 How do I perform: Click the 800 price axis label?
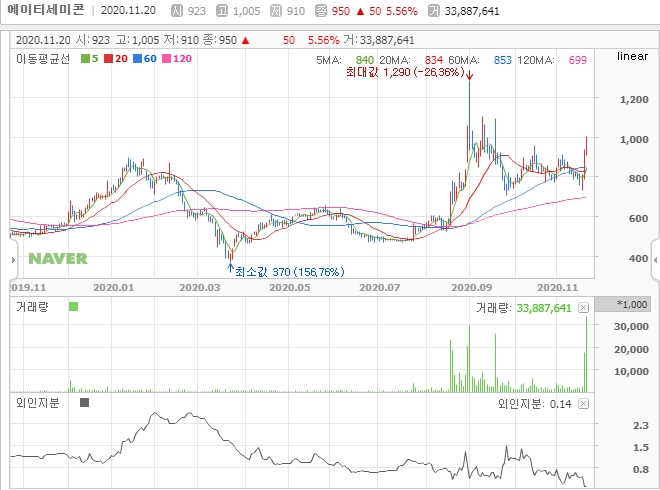pos(639,178)
